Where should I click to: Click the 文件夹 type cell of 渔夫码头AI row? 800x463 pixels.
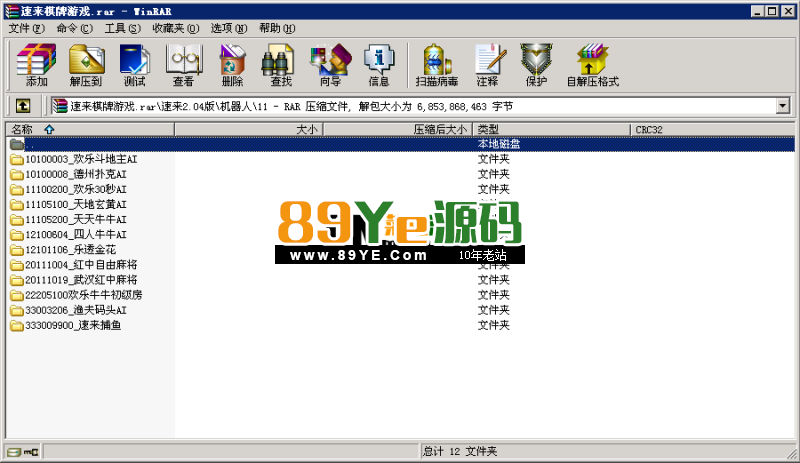tap(493, 310)
